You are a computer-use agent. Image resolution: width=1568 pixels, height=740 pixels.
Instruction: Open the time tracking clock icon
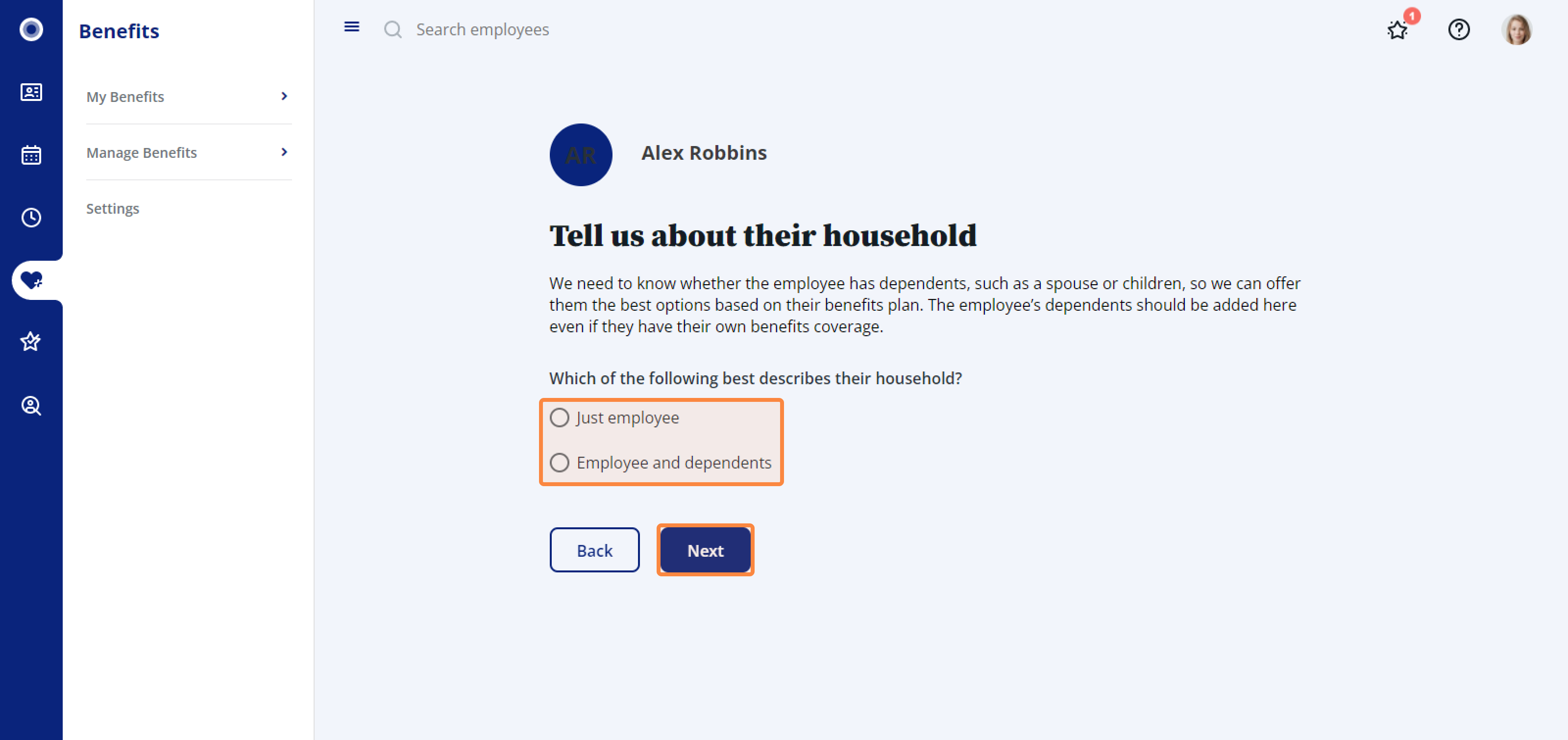click(x=31, y=217)
